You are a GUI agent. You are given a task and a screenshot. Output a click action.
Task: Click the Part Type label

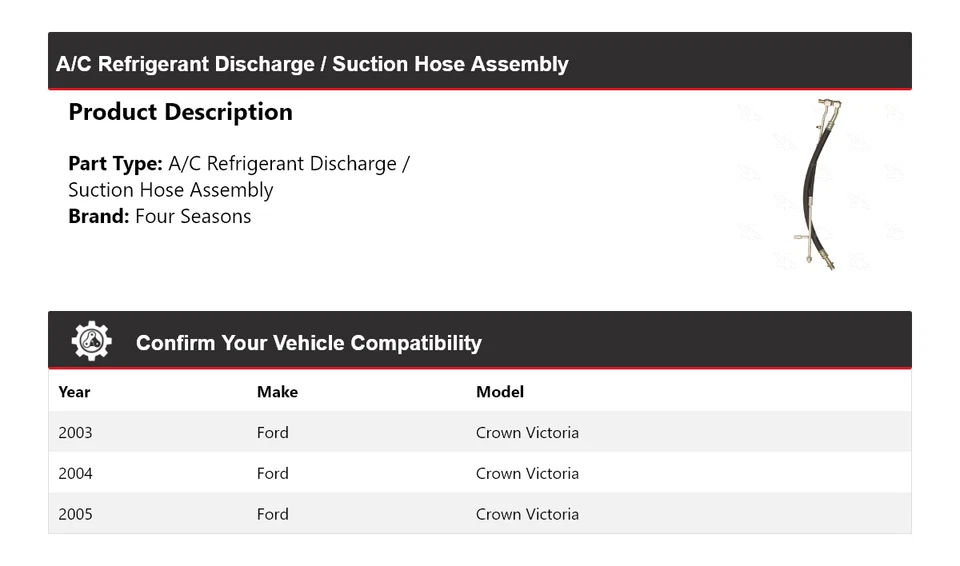115,164
